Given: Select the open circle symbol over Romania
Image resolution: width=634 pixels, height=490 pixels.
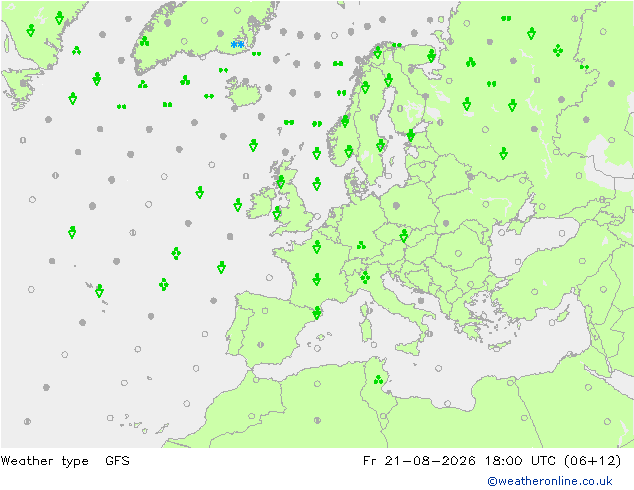Looking at the screenshot, I should coord(458,253).
